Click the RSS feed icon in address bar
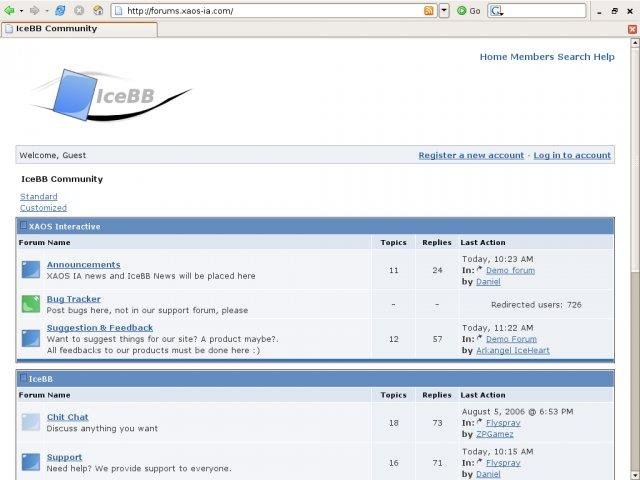640x480 pixels. tap(429, 11)
